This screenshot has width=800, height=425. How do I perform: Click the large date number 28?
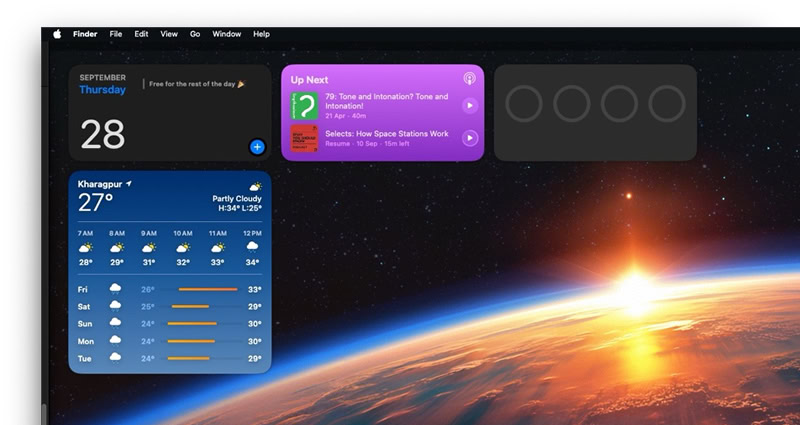pos(103,135)
